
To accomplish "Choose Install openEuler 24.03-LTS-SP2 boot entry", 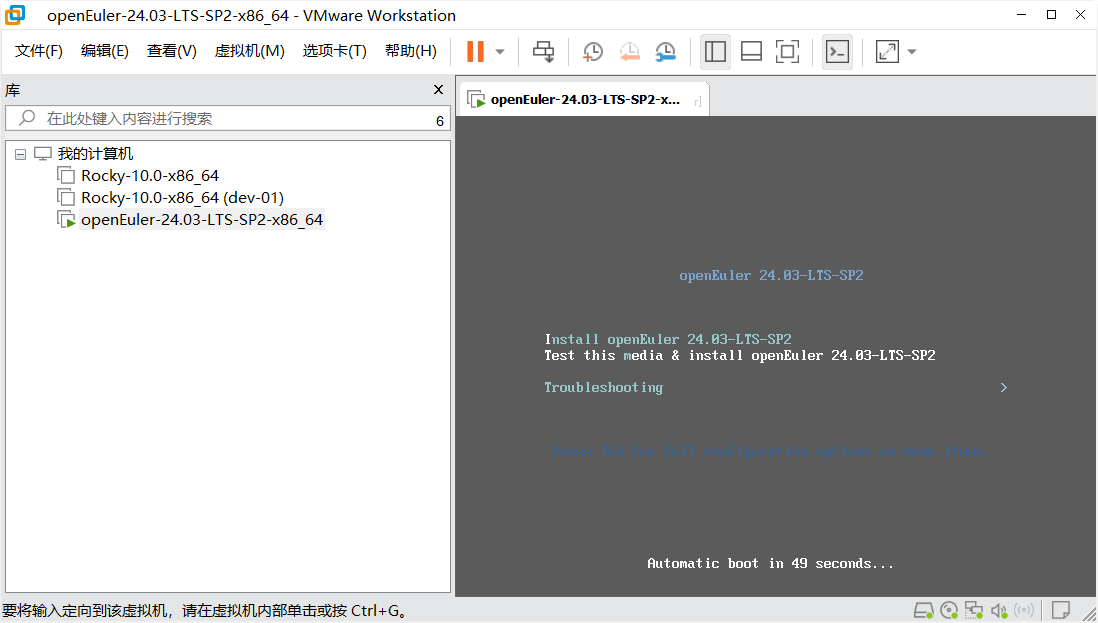I will click(668, 340).
